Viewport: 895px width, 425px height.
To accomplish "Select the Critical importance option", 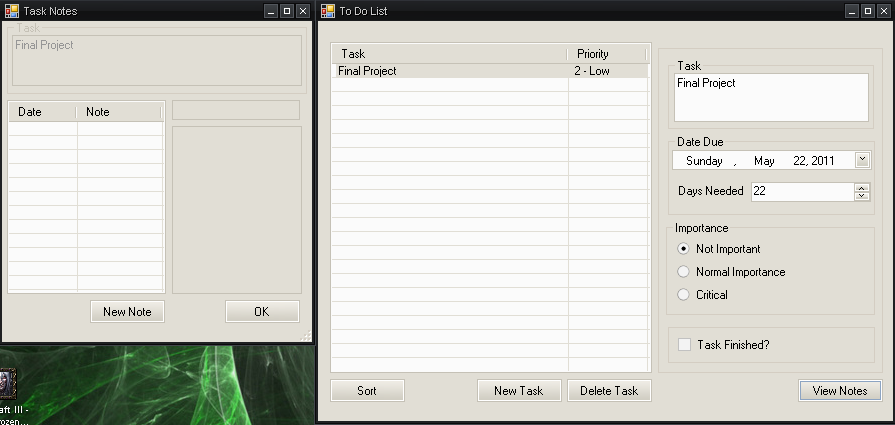I will (683, 295).
